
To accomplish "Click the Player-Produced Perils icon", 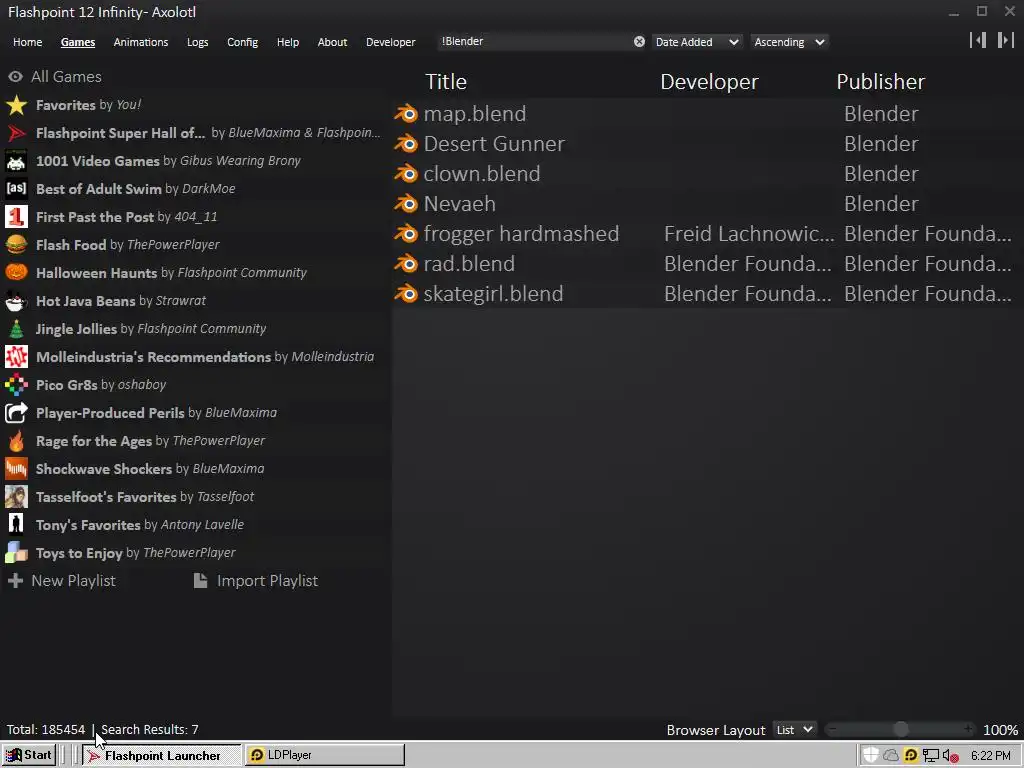I will (16, 413).
